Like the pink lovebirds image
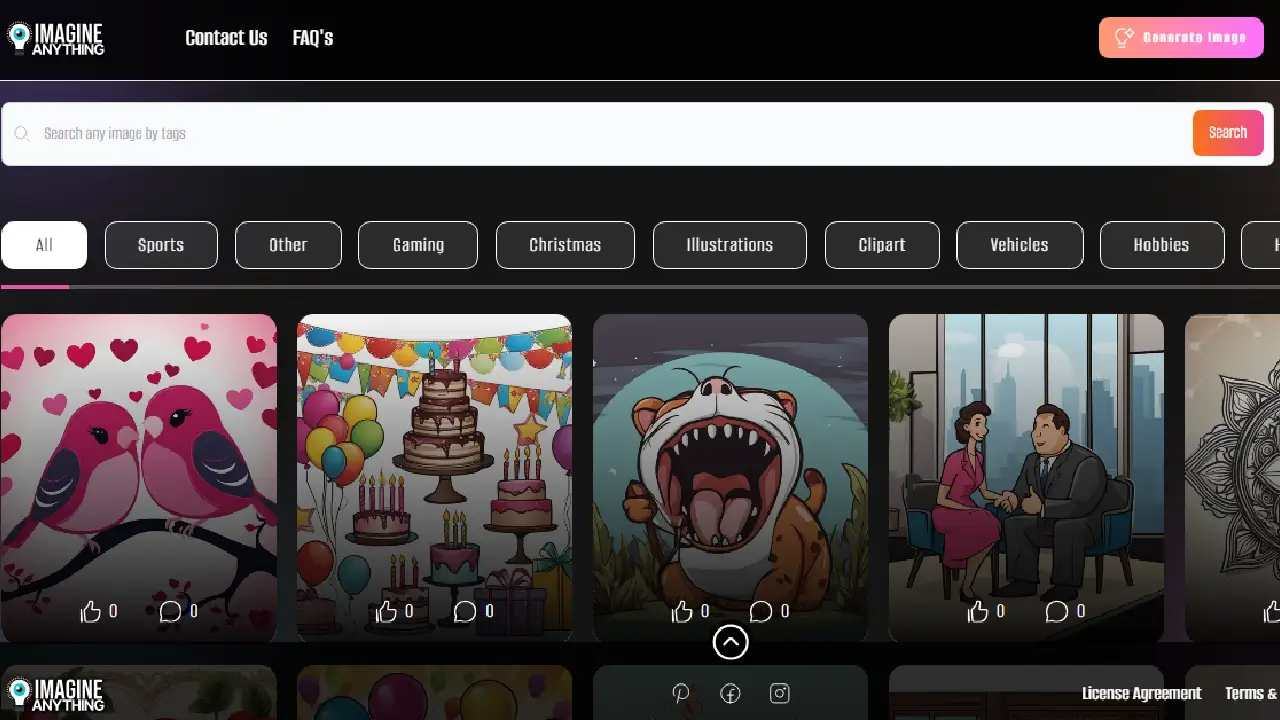1280x720 pixels. tap(91, 611)
